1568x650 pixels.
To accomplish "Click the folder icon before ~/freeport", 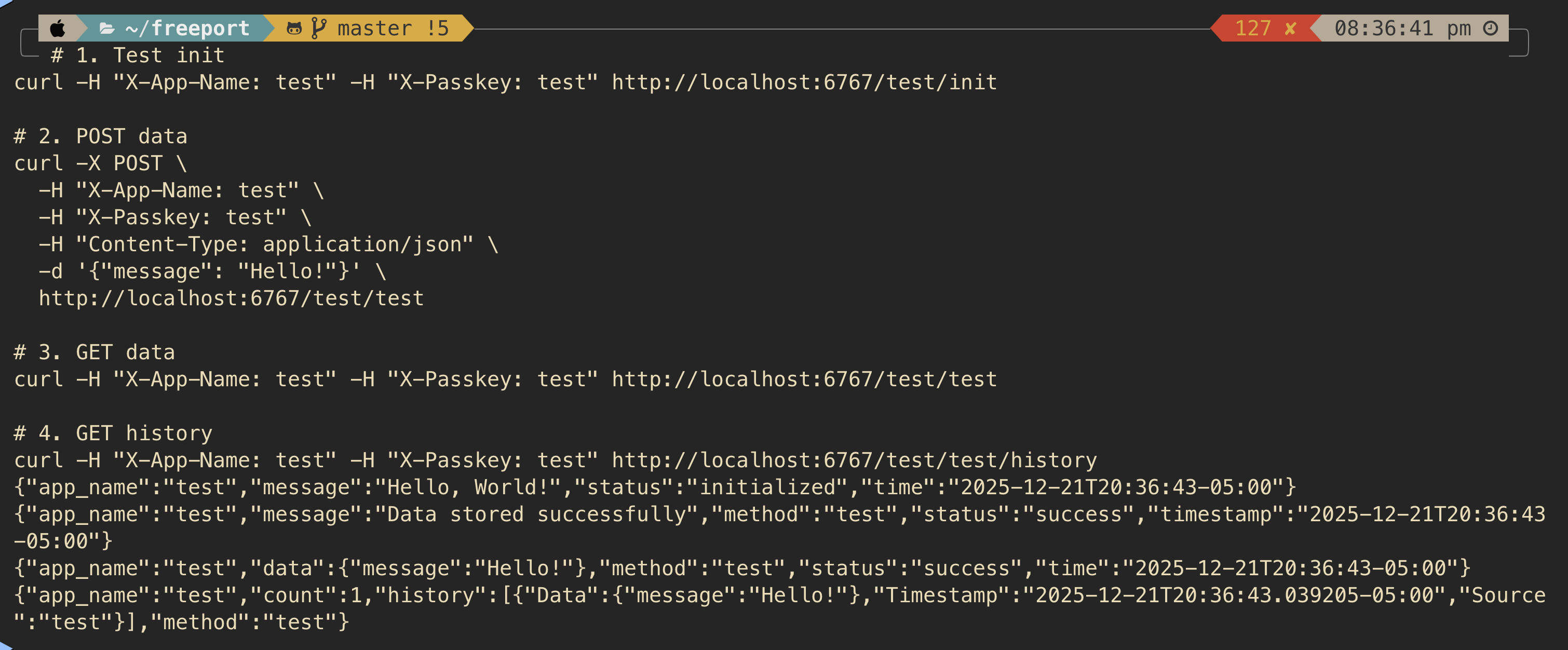I will point(107,28).
